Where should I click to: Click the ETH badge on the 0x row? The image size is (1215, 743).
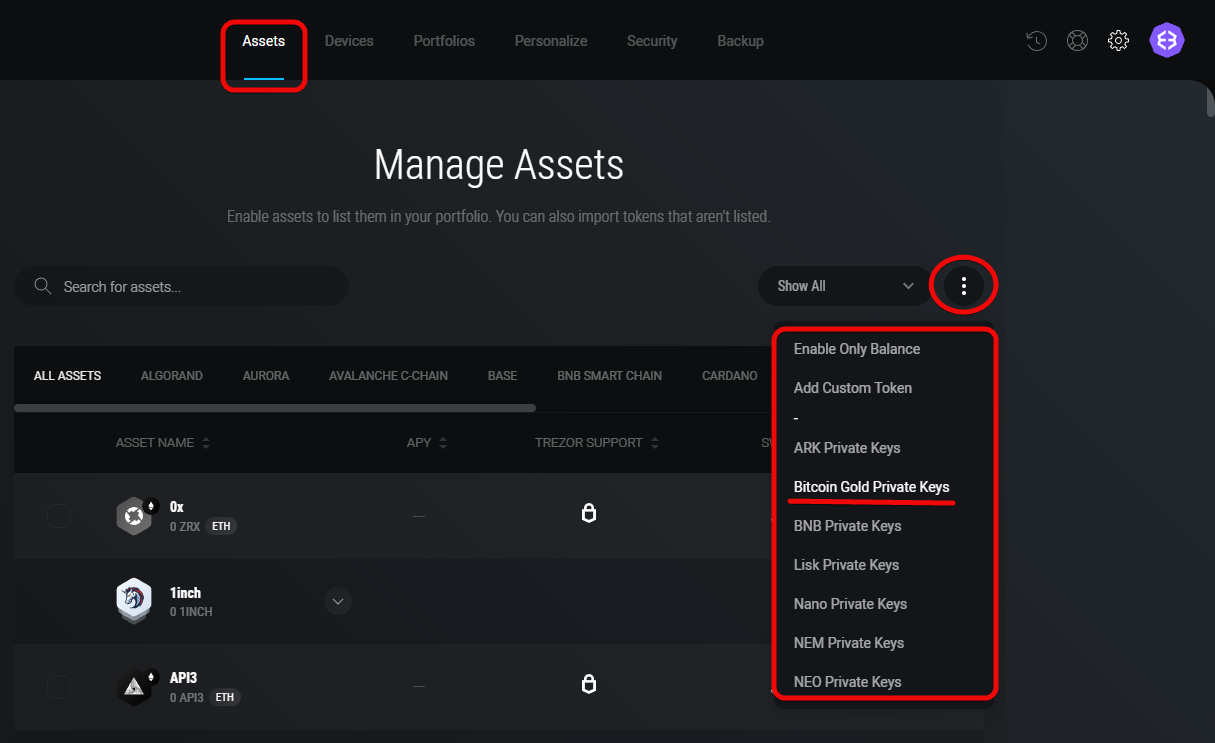(221, 527)
